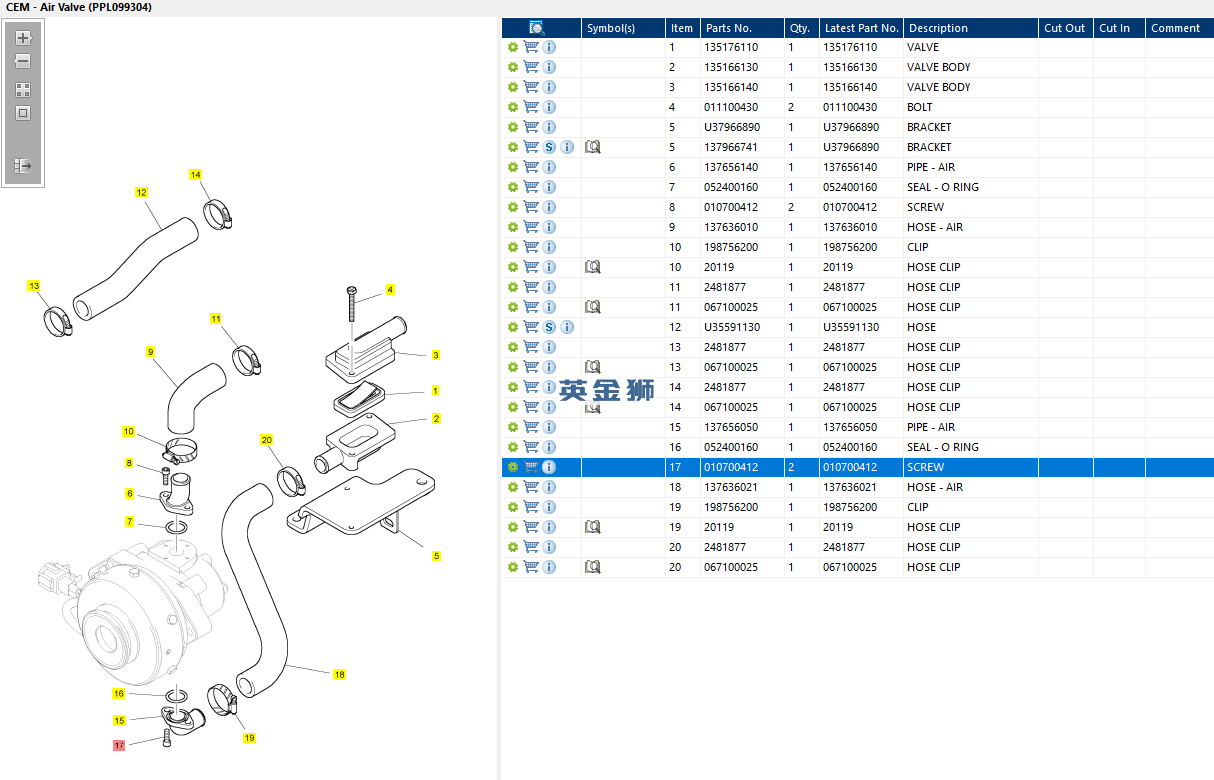Select callout 18 hose in the diagram
This screenshot has height=780, width=1214.
click(x=339, y=675)
